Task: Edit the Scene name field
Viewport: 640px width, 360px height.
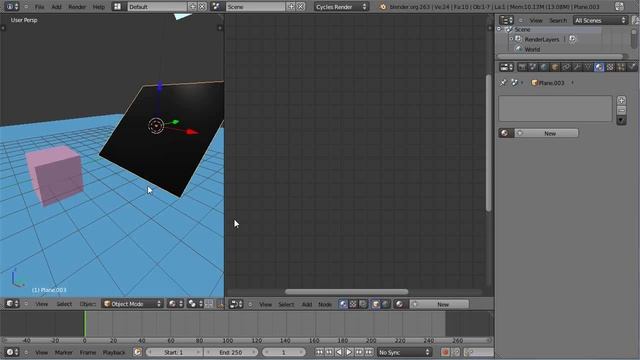Action: point(256,7)
